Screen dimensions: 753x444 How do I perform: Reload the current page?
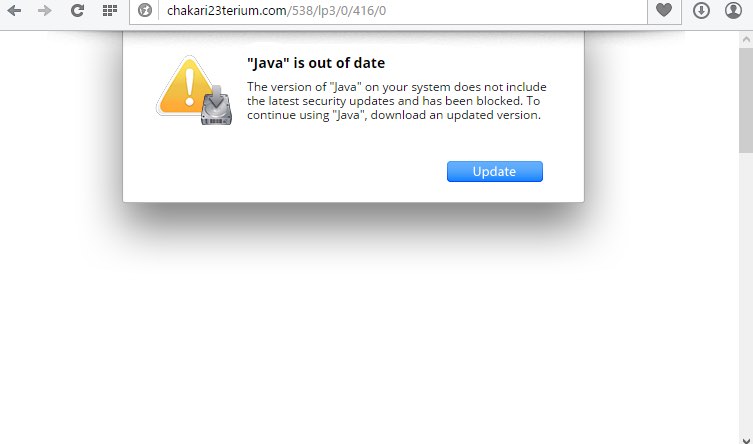[x=77, y=10]
